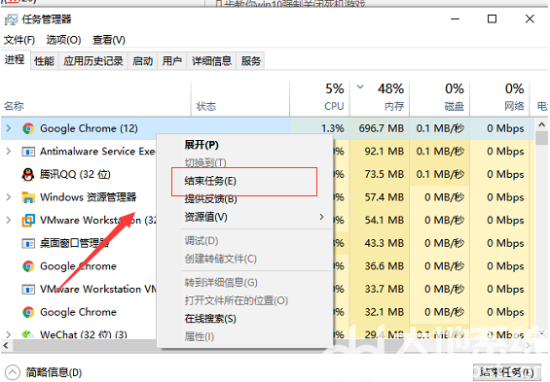
Task: Switch to the 应用历史记录 tab
Action: coord(93,61)
